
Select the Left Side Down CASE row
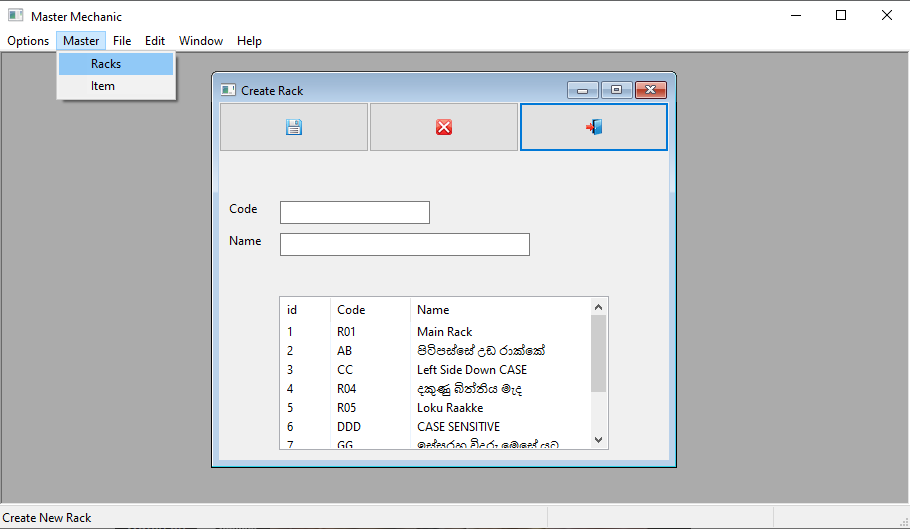436,370
